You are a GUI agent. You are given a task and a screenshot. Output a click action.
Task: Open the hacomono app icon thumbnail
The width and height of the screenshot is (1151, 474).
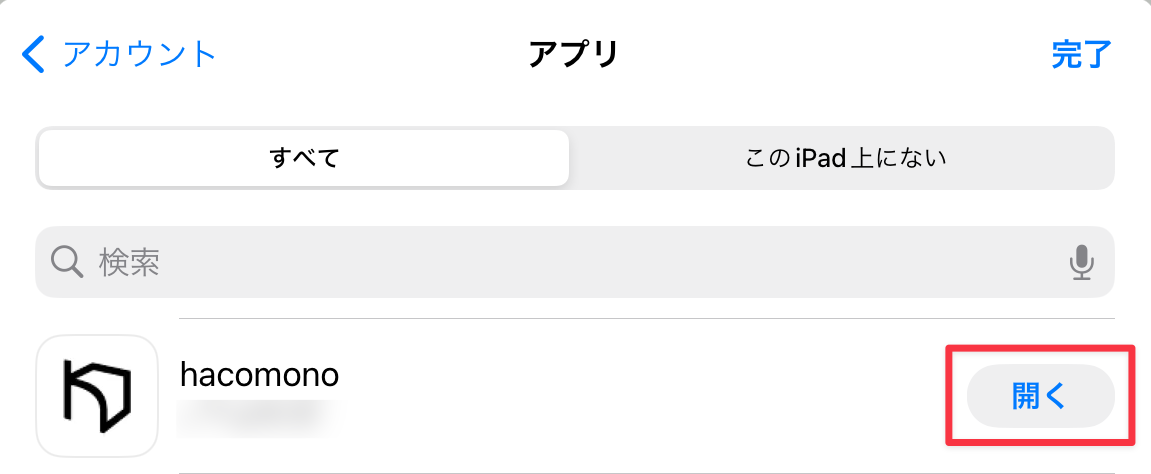(x=97, y=396)
